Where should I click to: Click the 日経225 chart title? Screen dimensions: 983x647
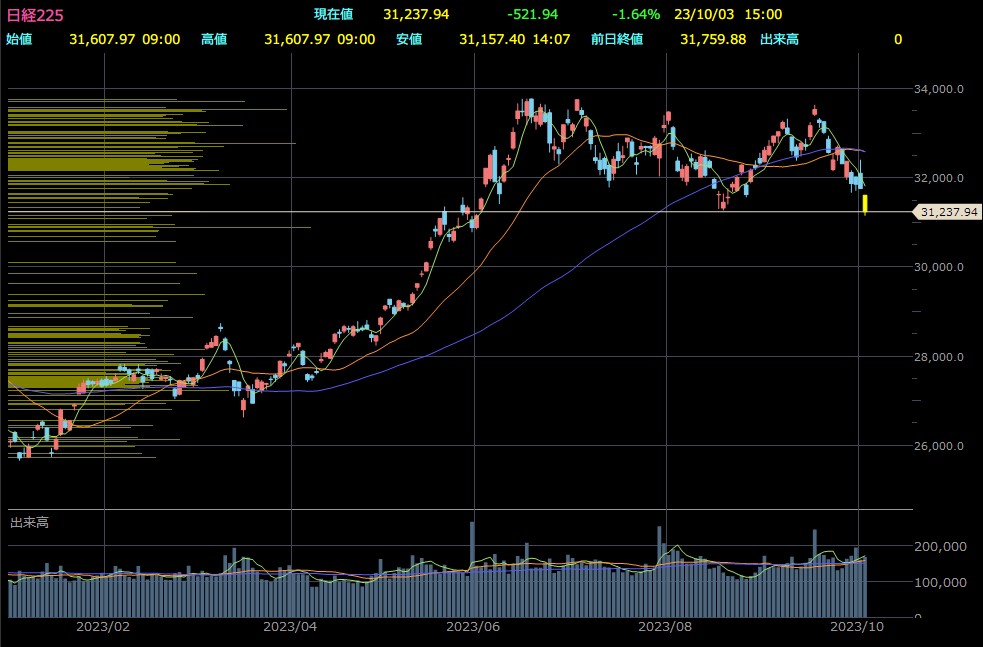click(35, 14)
